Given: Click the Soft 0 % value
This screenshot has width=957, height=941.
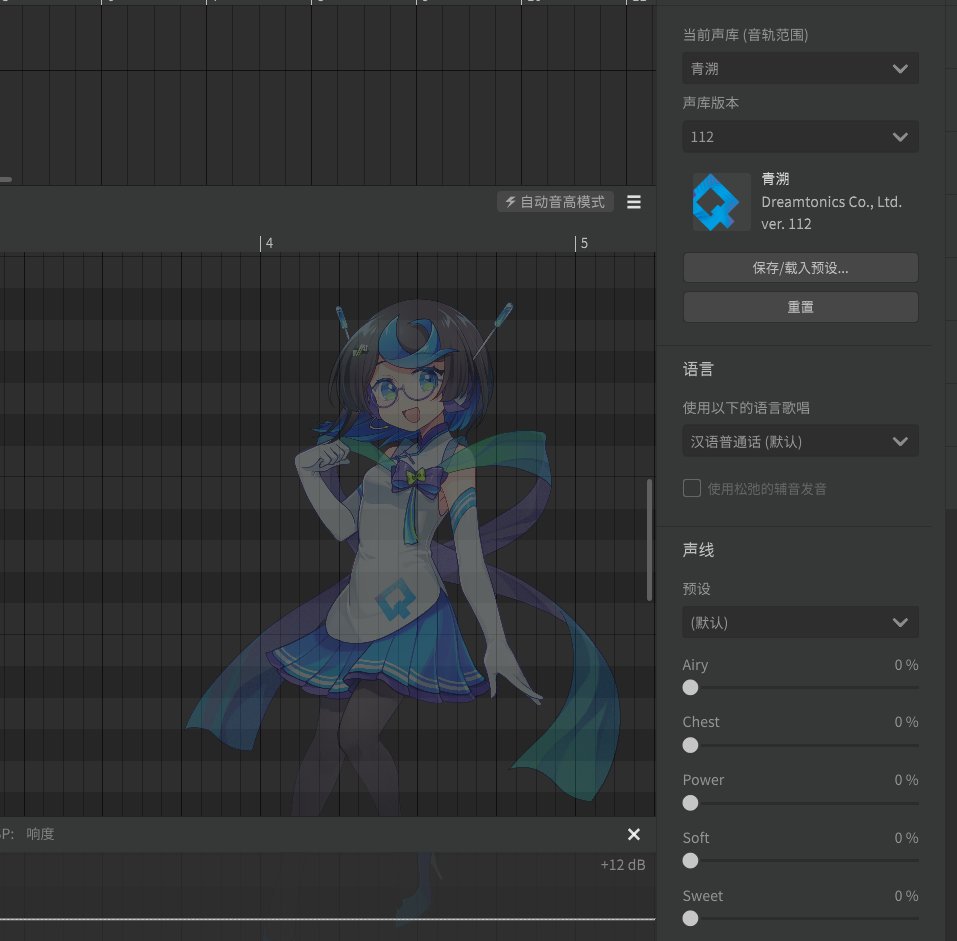Looking at the screenshot, I should pos(906,838).
